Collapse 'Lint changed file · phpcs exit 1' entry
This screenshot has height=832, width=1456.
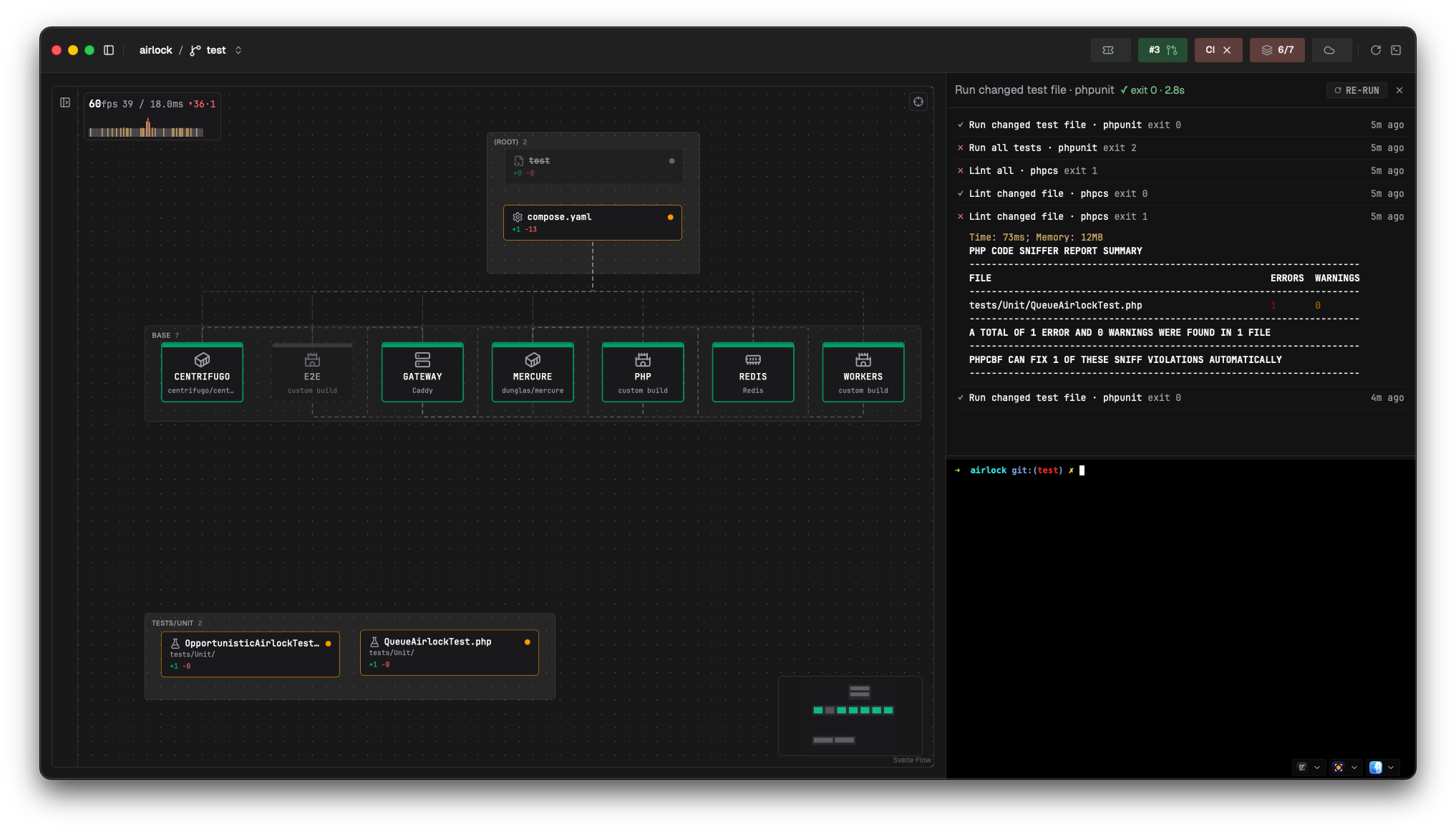pyautogui.click(x=1180, y=217)
